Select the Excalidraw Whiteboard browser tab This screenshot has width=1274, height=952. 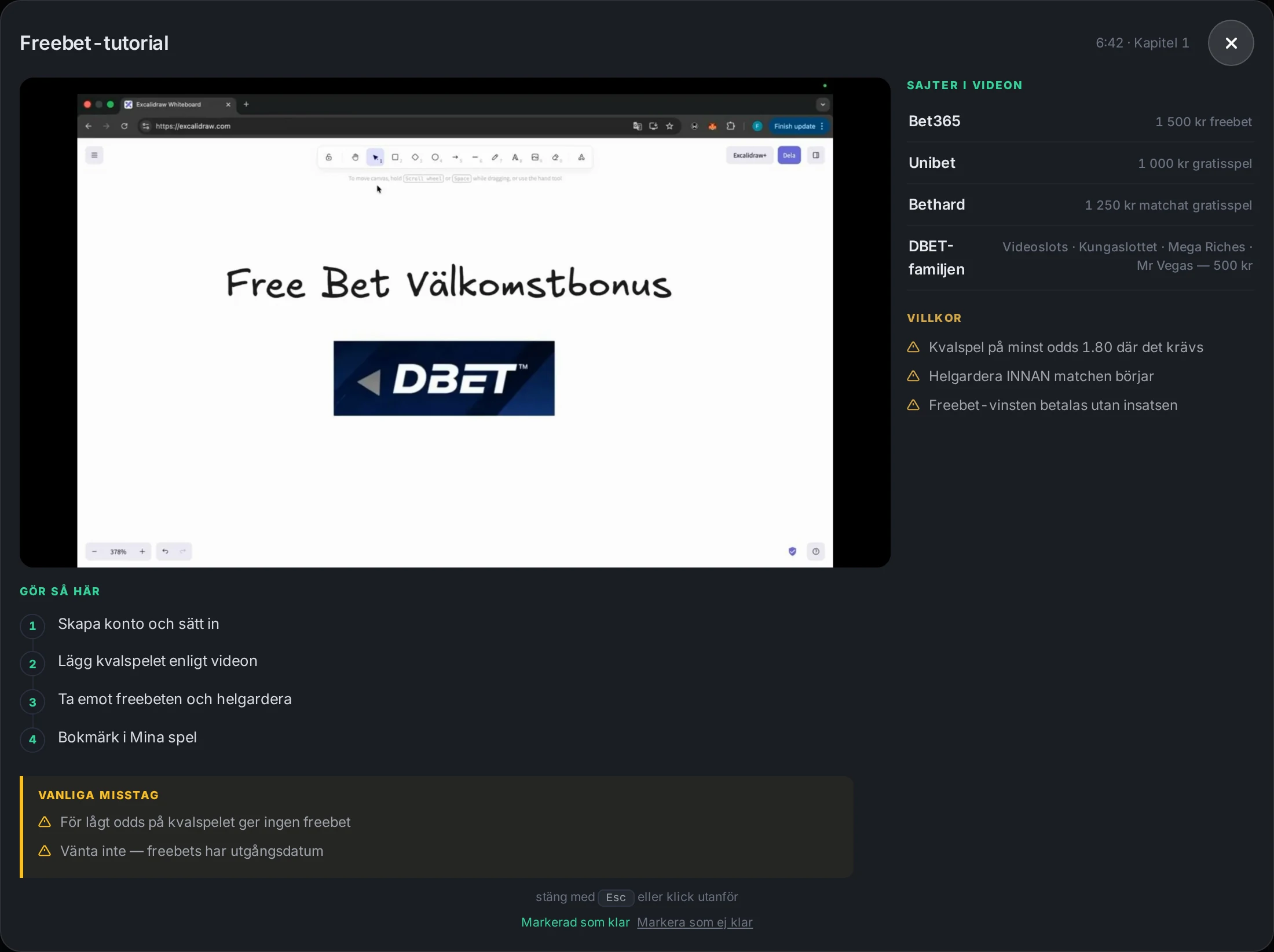[178, 105]
